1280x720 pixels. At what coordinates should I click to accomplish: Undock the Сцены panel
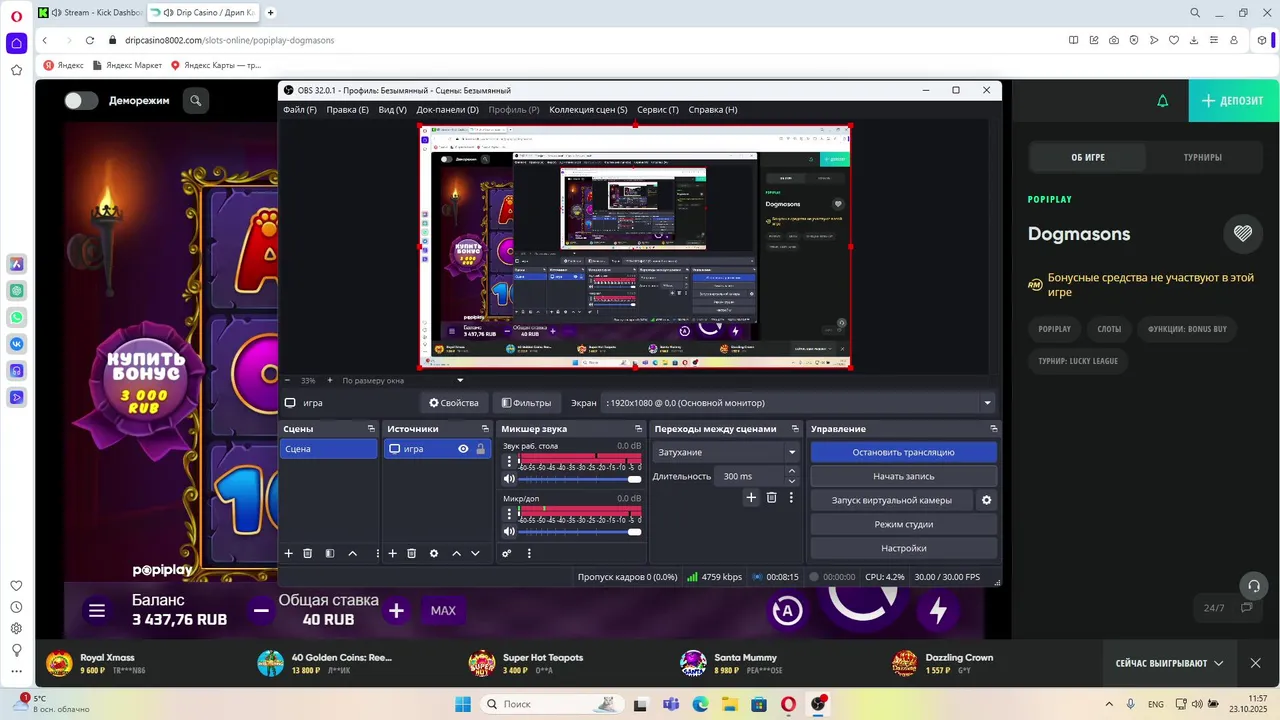[371, 429]
